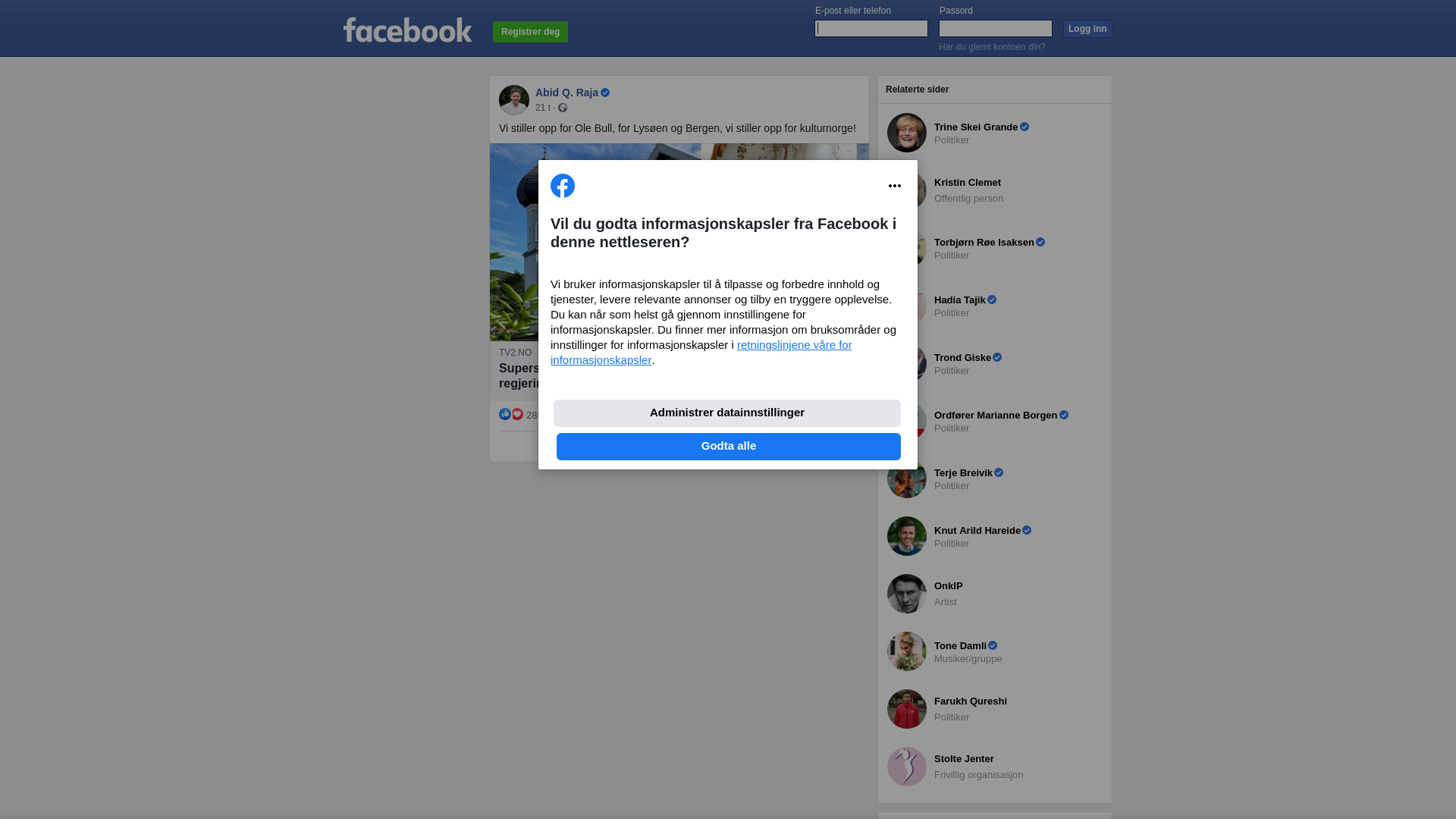Open the three-dot options menu in cookie dialog
The height and width of the screenshot is (819, 1456).
point(895,186)
